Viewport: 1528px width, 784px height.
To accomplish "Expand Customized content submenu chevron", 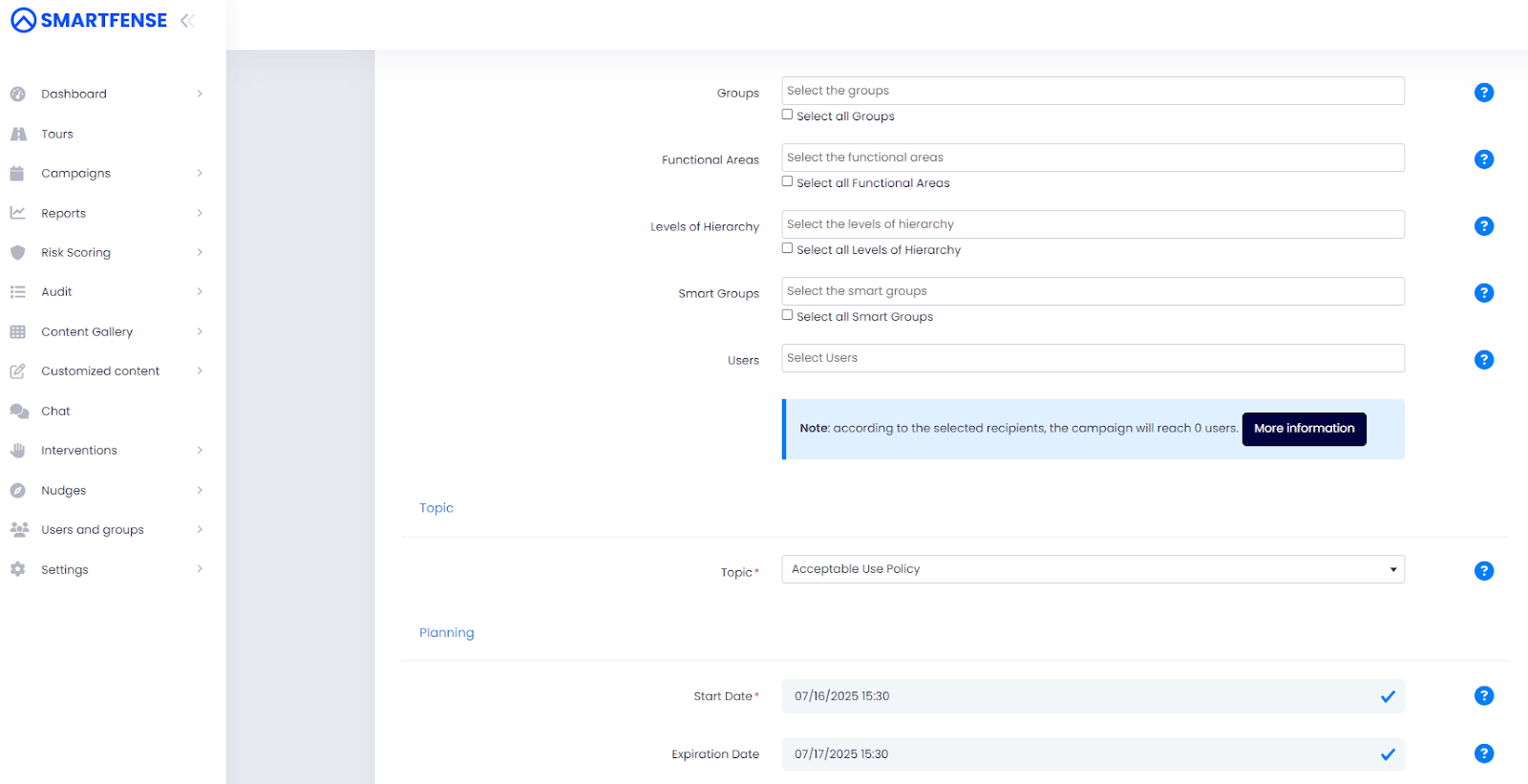I will (x=200, y=371).
